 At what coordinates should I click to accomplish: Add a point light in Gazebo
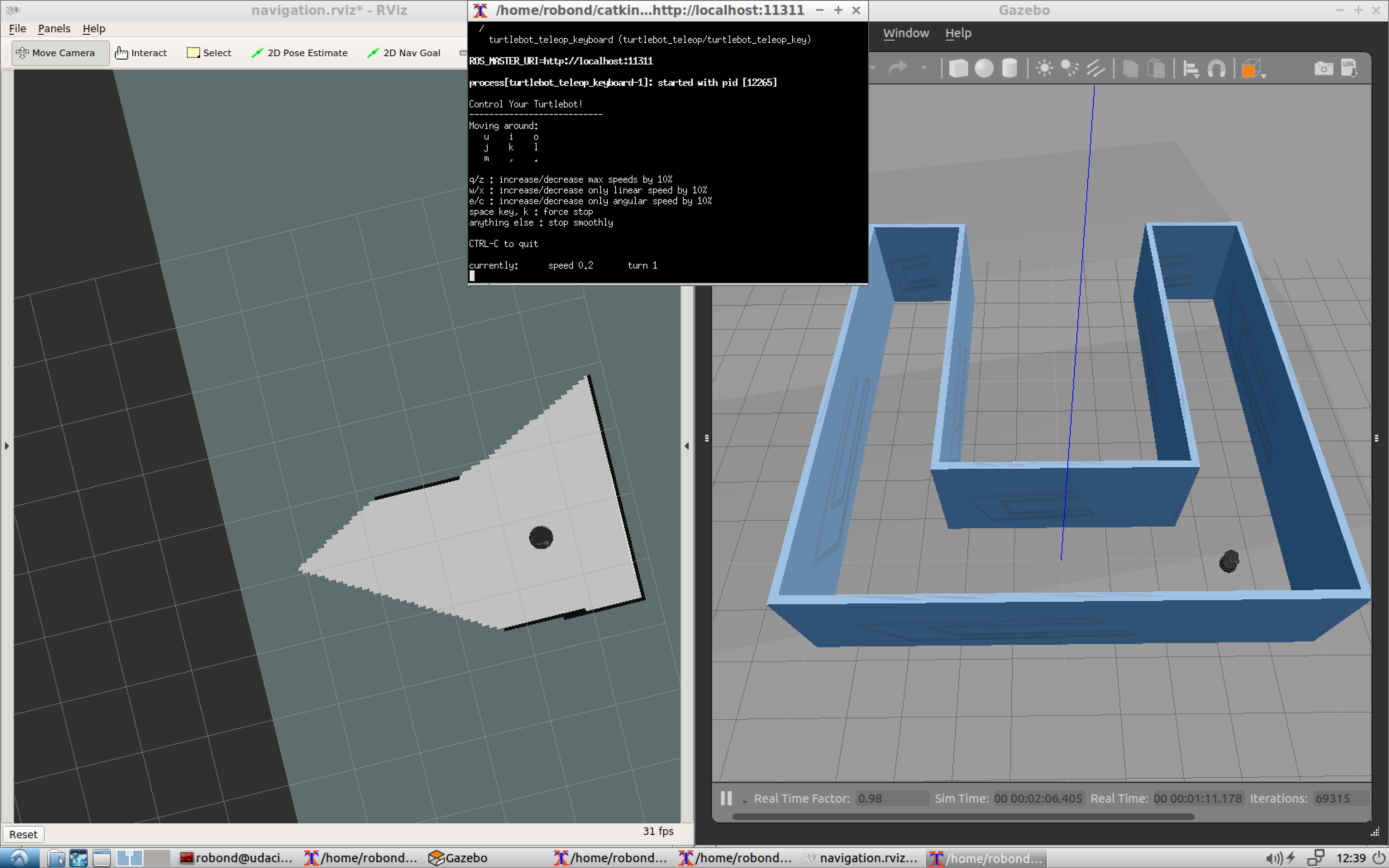click(1044, 68)
